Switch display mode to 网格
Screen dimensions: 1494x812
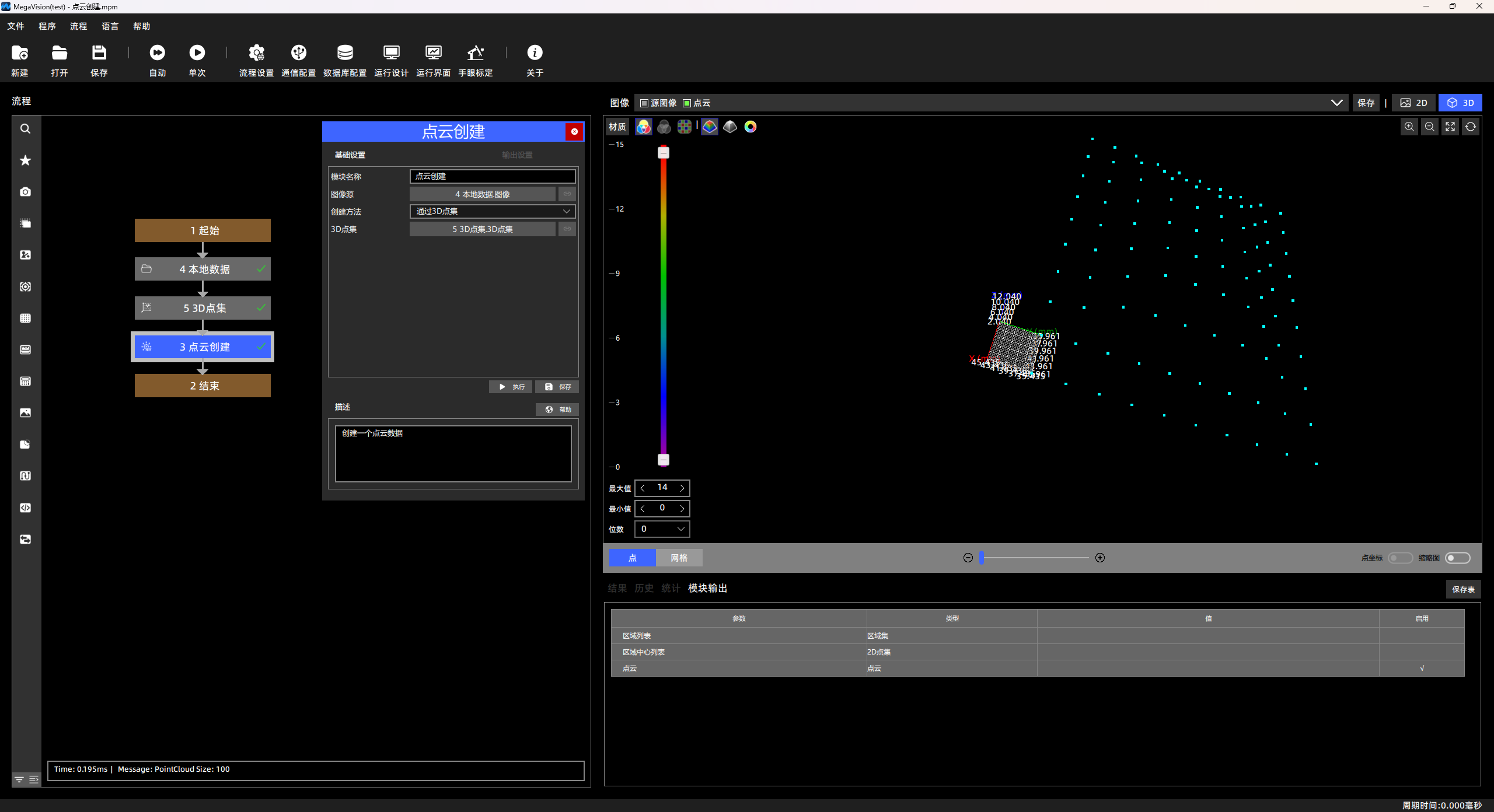click(679, 558)
